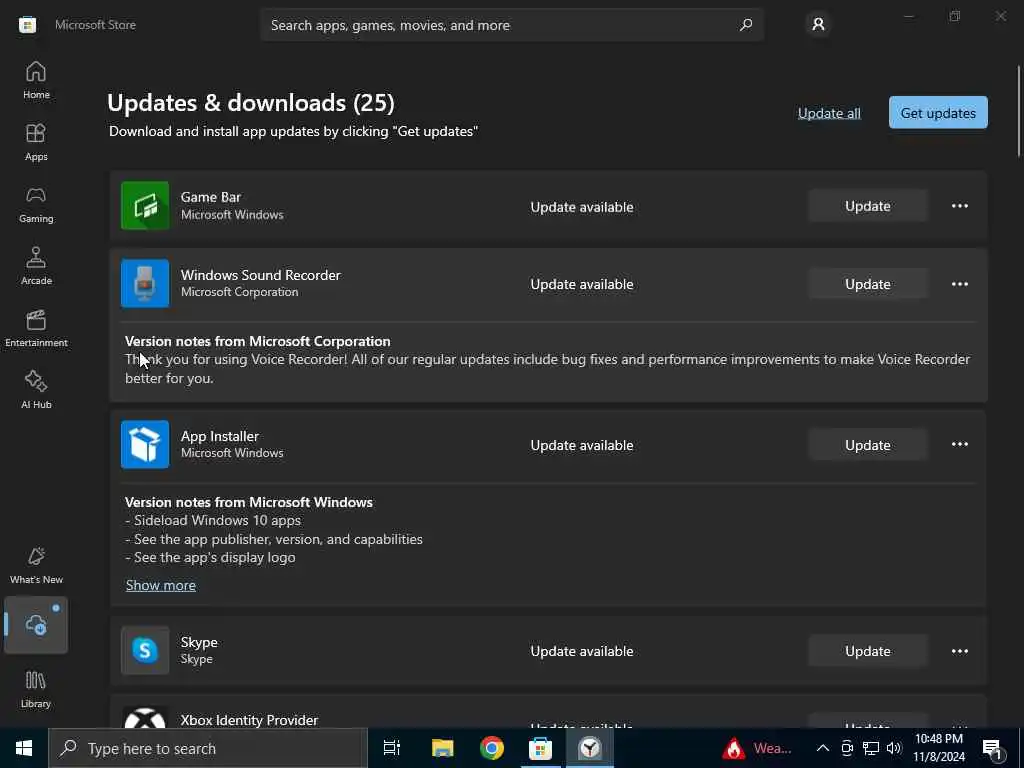Click the Game Bar app name

pos(210,197)
